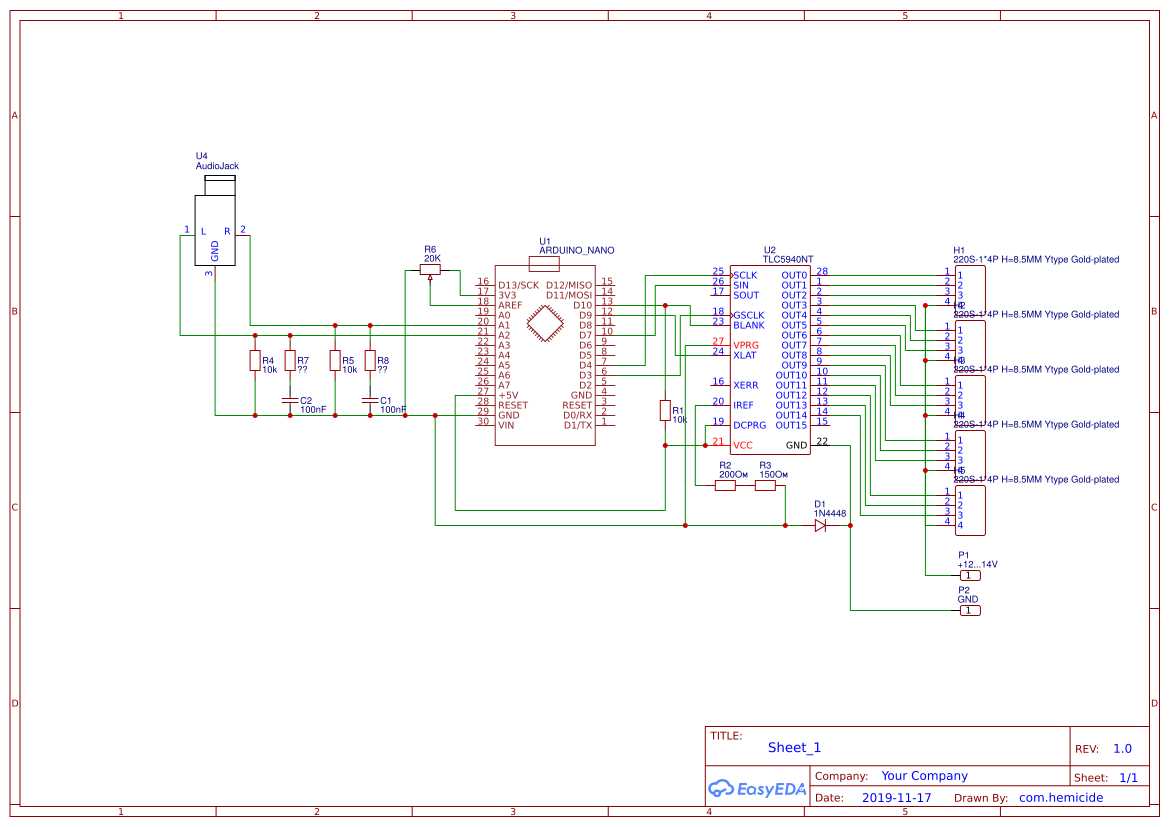1171x827 pixels.
Task: Click the +5V pin label on Arduino
Action: pyautogui.click(x=508, y=395)
